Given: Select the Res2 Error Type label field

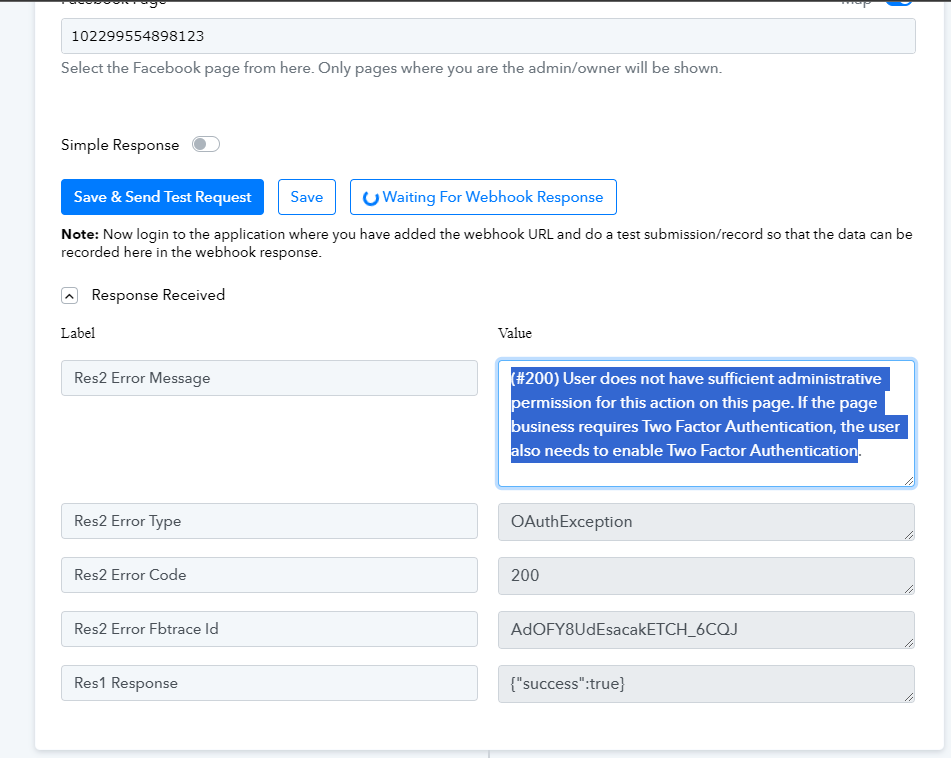Looking at the screenshot, I should (x=269, y=521).
